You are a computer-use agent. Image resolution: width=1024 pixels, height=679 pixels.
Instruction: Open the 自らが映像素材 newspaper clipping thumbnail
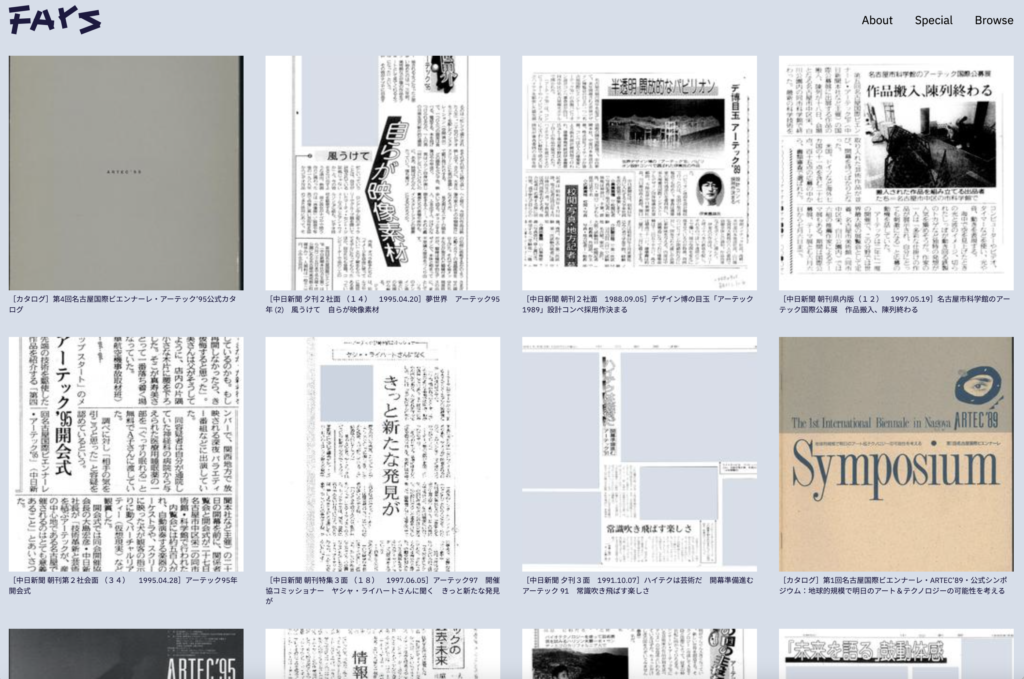(x=382, y=172)
